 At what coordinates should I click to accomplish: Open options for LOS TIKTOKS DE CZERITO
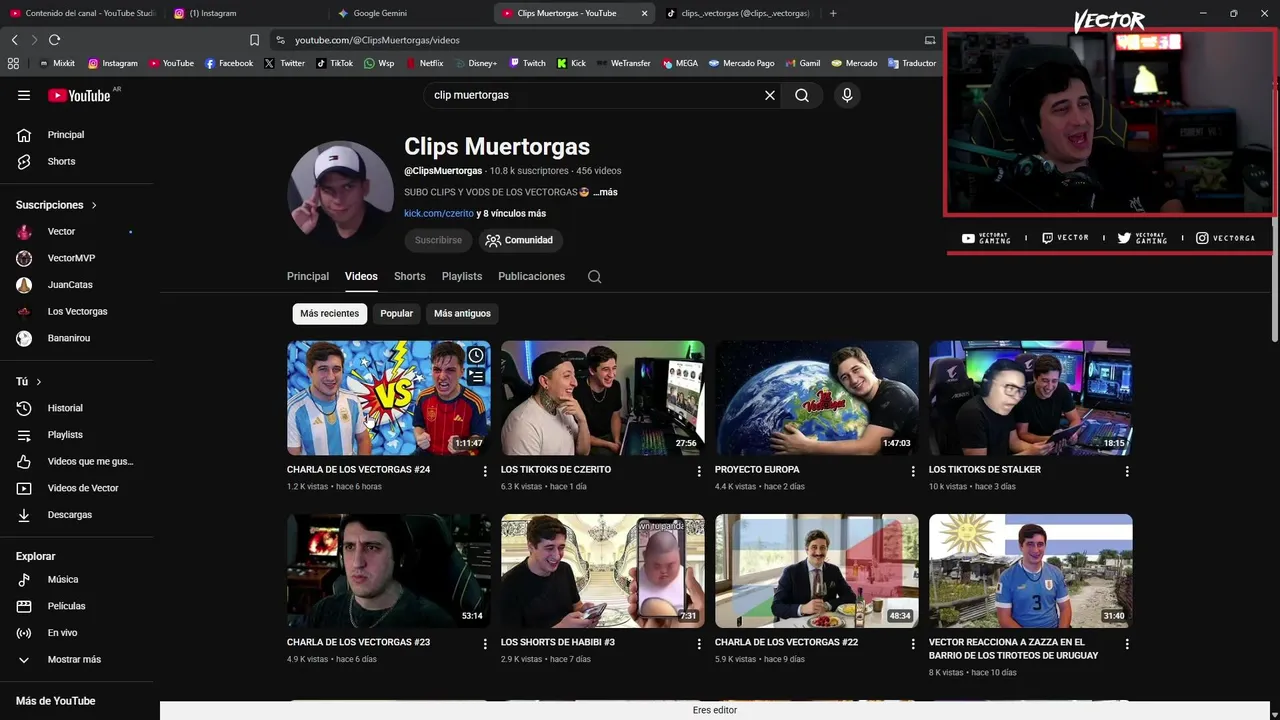tap(699, 471)
